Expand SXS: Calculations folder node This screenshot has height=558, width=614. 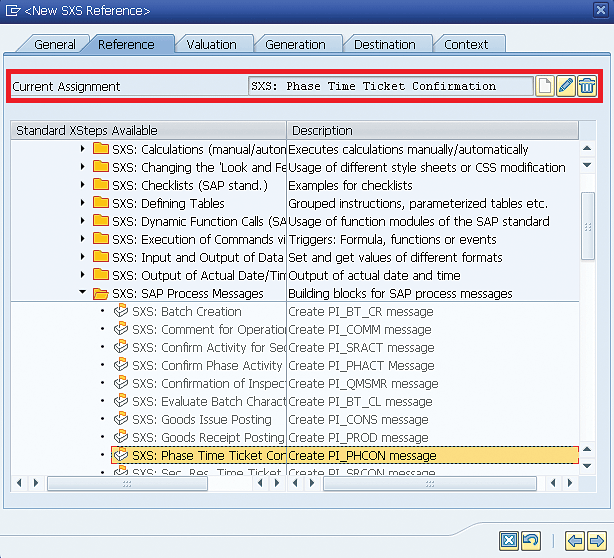coord(82,150)
